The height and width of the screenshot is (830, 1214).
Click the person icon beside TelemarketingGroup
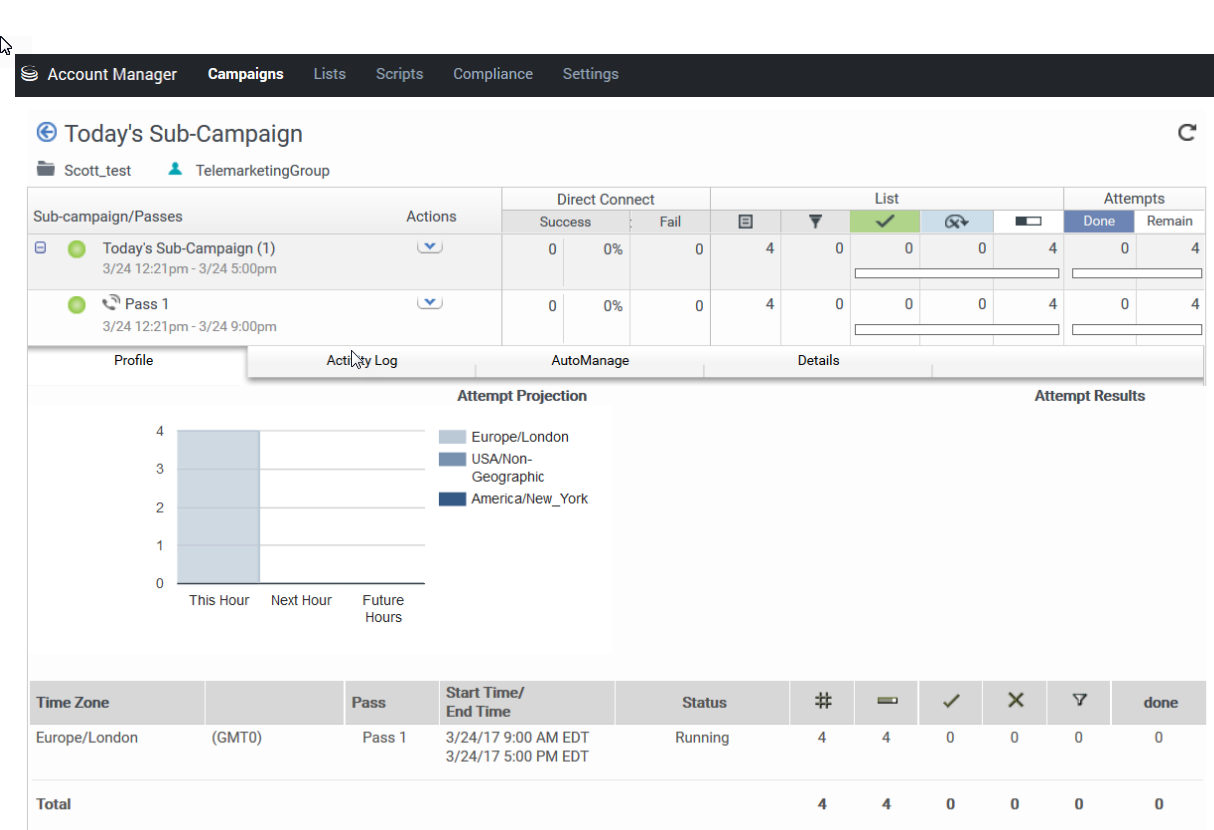click(175, 169)
